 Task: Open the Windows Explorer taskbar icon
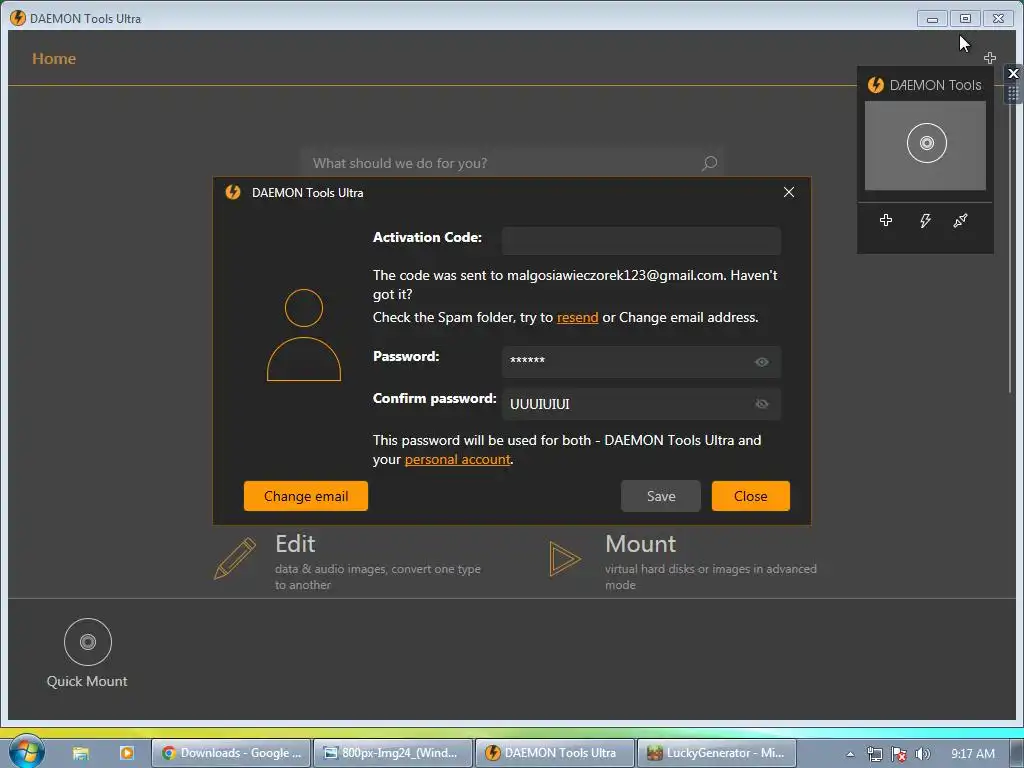pyautogui.click(x=80, y=753)
